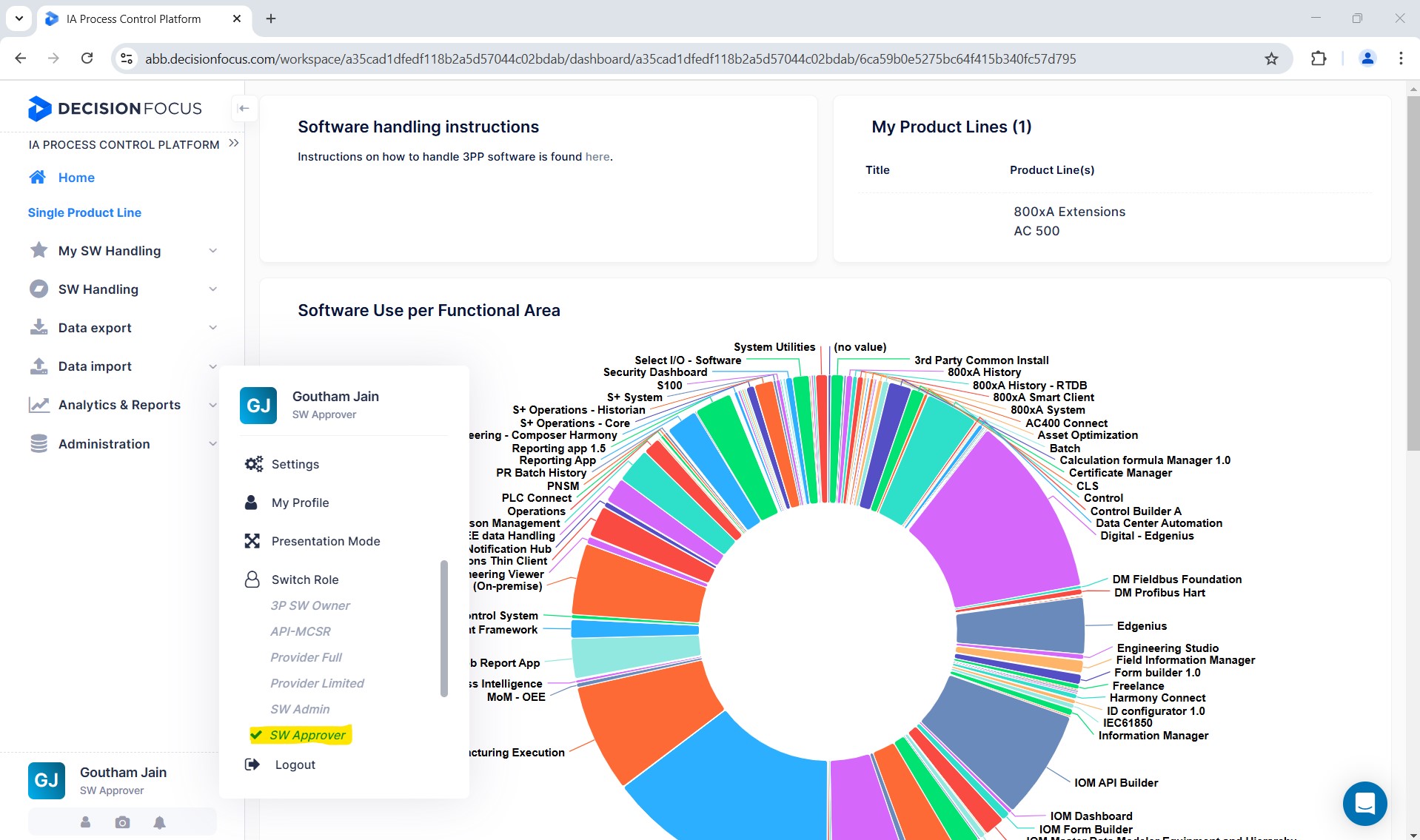The height and width of the screenshot is (840, 1420).
Task: Bookmark this page with star icon
Action: click(x=1271, y=58)
